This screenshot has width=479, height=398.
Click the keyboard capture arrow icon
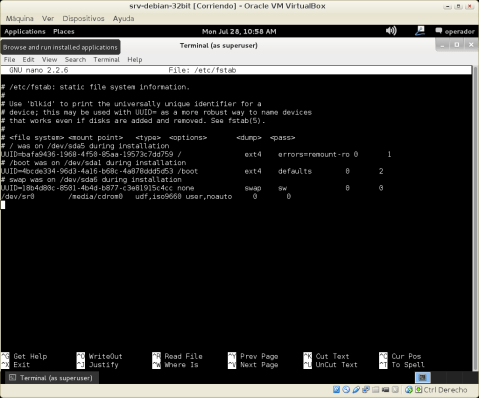point(418,390)
